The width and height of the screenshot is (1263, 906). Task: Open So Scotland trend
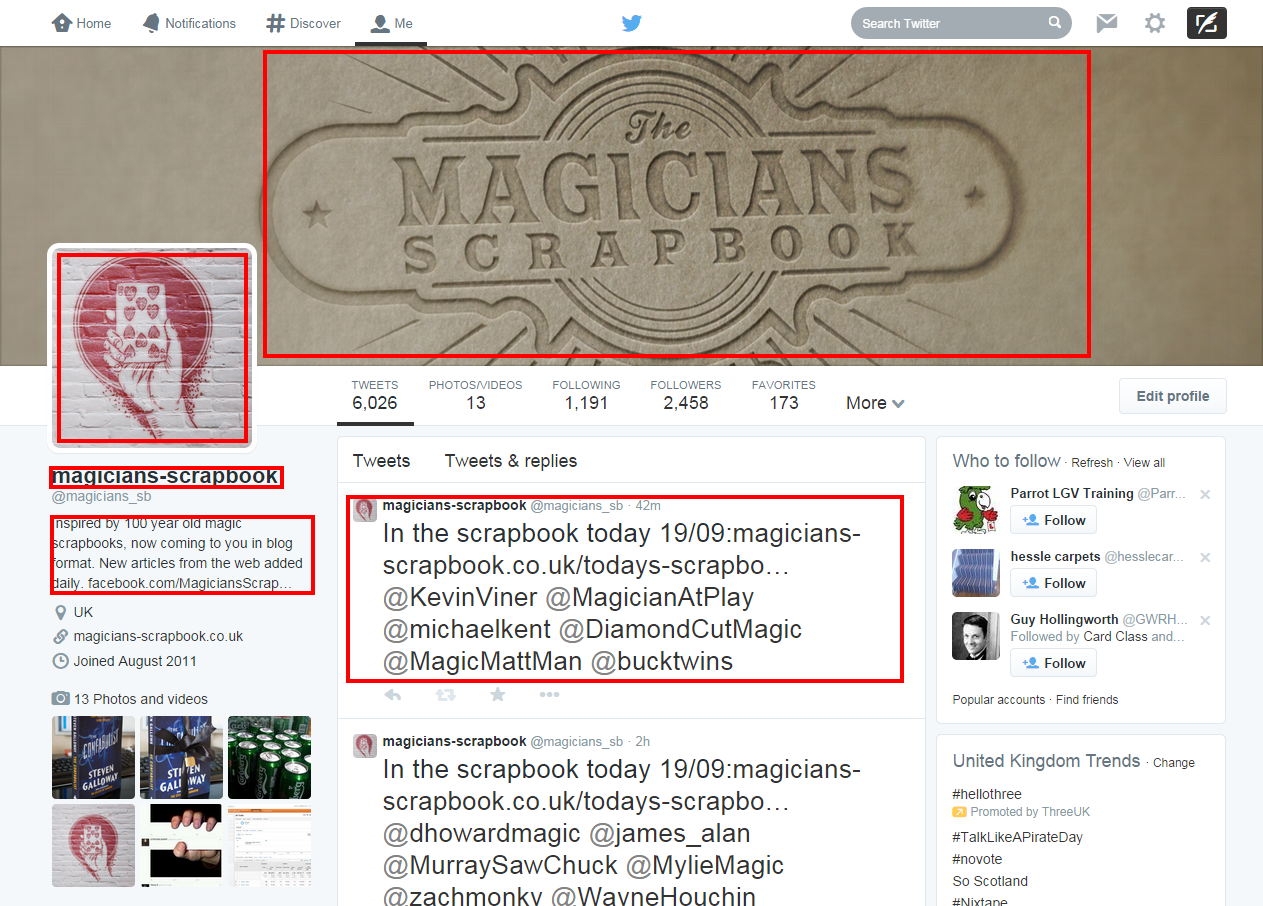[990, 881]
